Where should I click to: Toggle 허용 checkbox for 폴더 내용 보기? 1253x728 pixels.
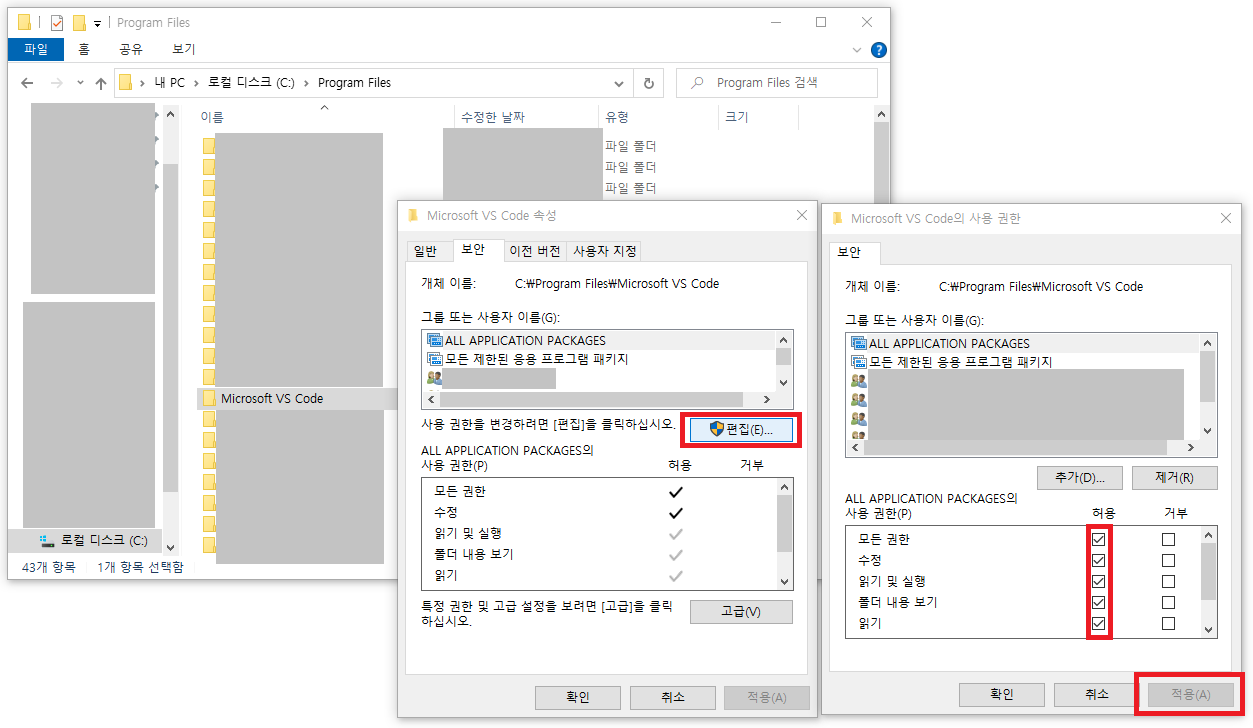pyautogui.click(x=1099, y=602)
